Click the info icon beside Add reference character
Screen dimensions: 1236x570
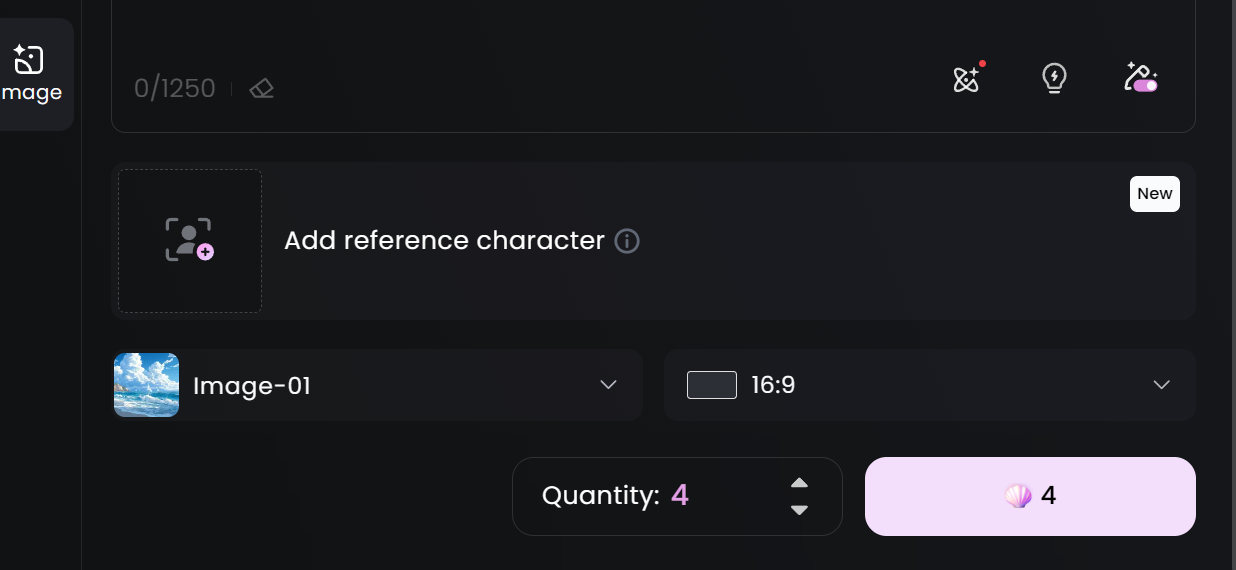coord(627,241)
